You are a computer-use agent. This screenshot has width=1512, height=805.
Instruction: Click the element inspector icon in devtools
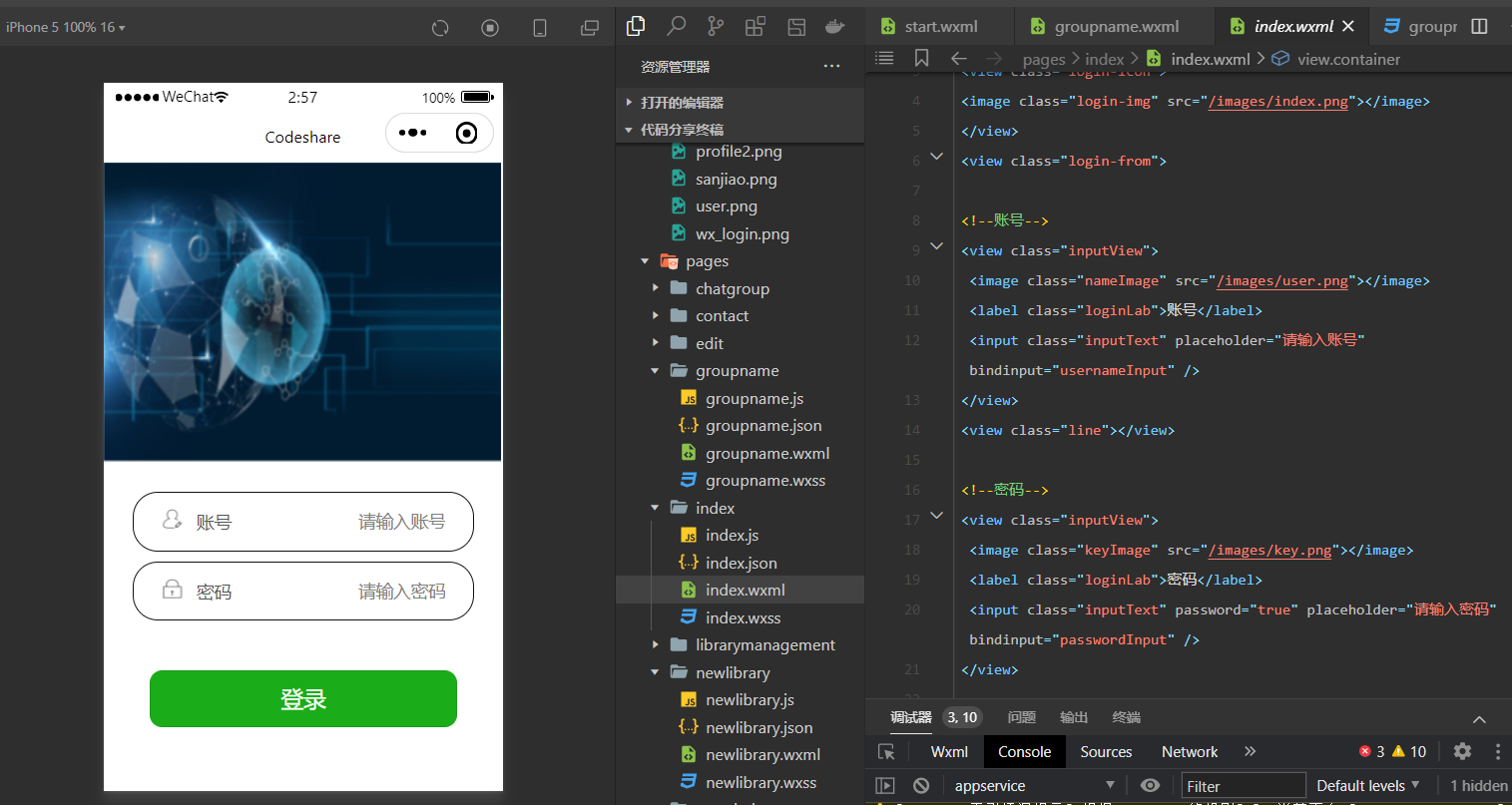tap(885, 751)
